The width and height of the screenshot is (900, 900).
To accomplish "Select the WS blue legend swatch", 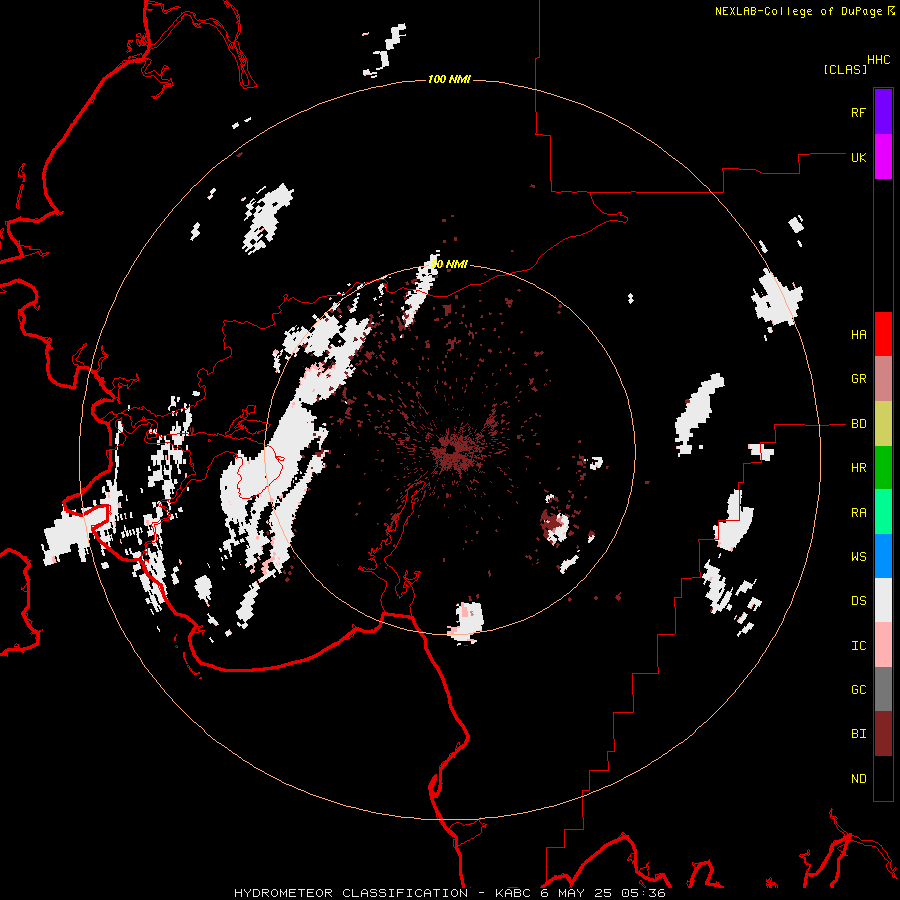I will pyautogui.click(x=883, y=556).
